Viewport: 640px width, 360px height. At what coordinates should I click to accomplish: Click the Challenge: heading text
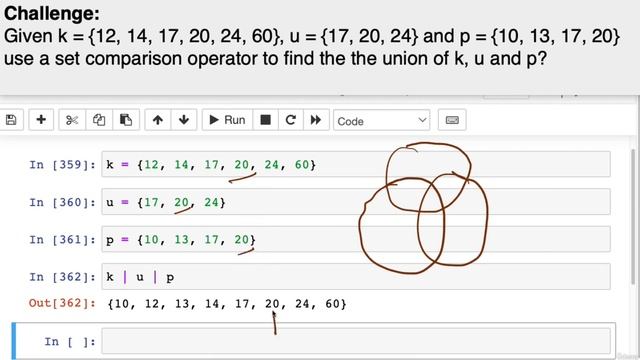click(x=52, y=13)
